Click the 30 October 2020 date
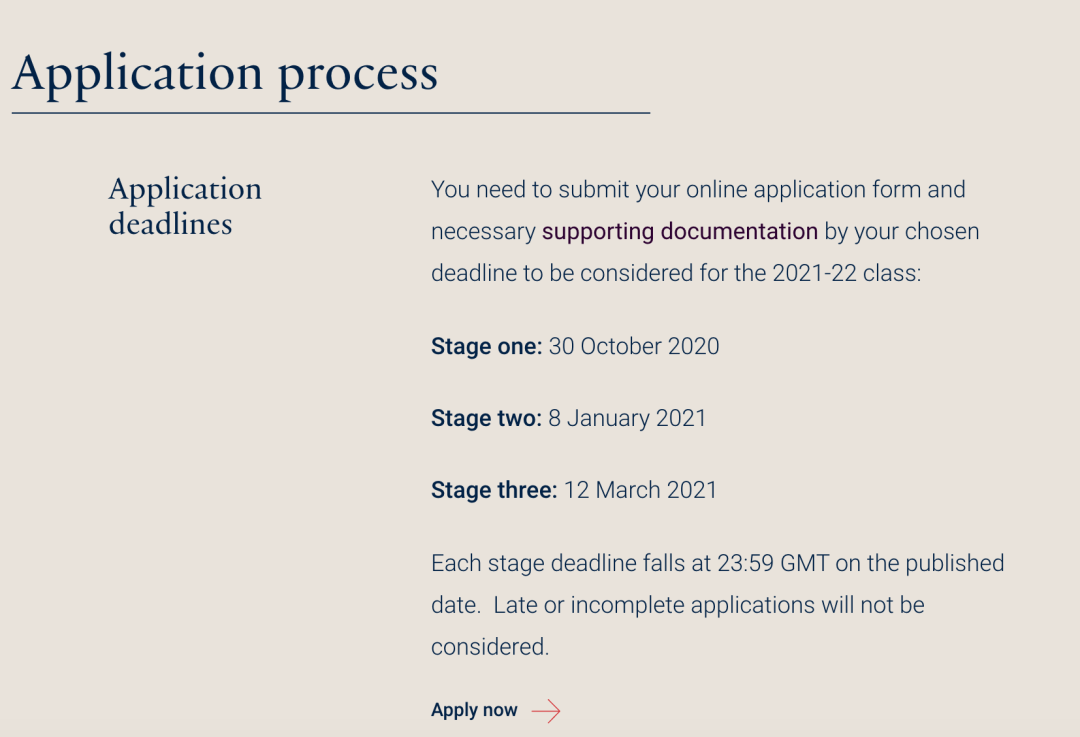Viewport: 1080px width, 737px height. (x=634, y=346)
